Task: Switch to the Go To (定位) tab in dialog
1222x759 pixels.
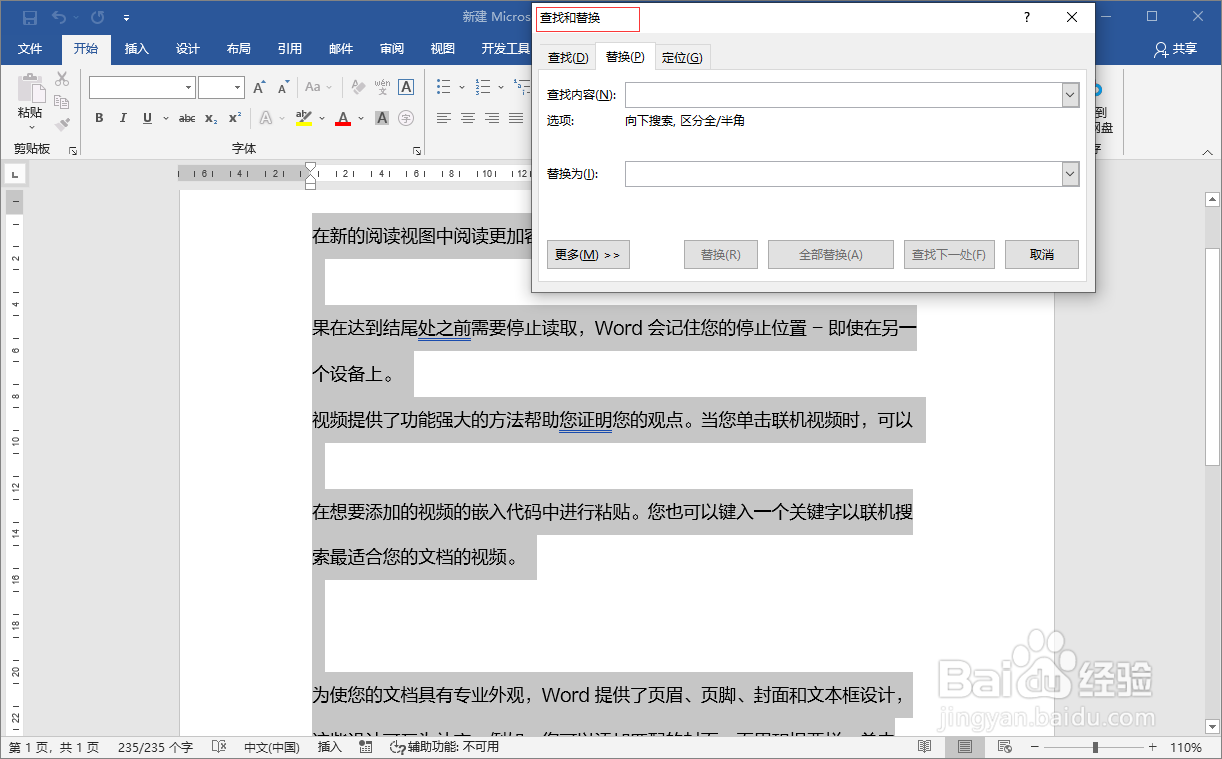Action: click(x=682, y=58)
